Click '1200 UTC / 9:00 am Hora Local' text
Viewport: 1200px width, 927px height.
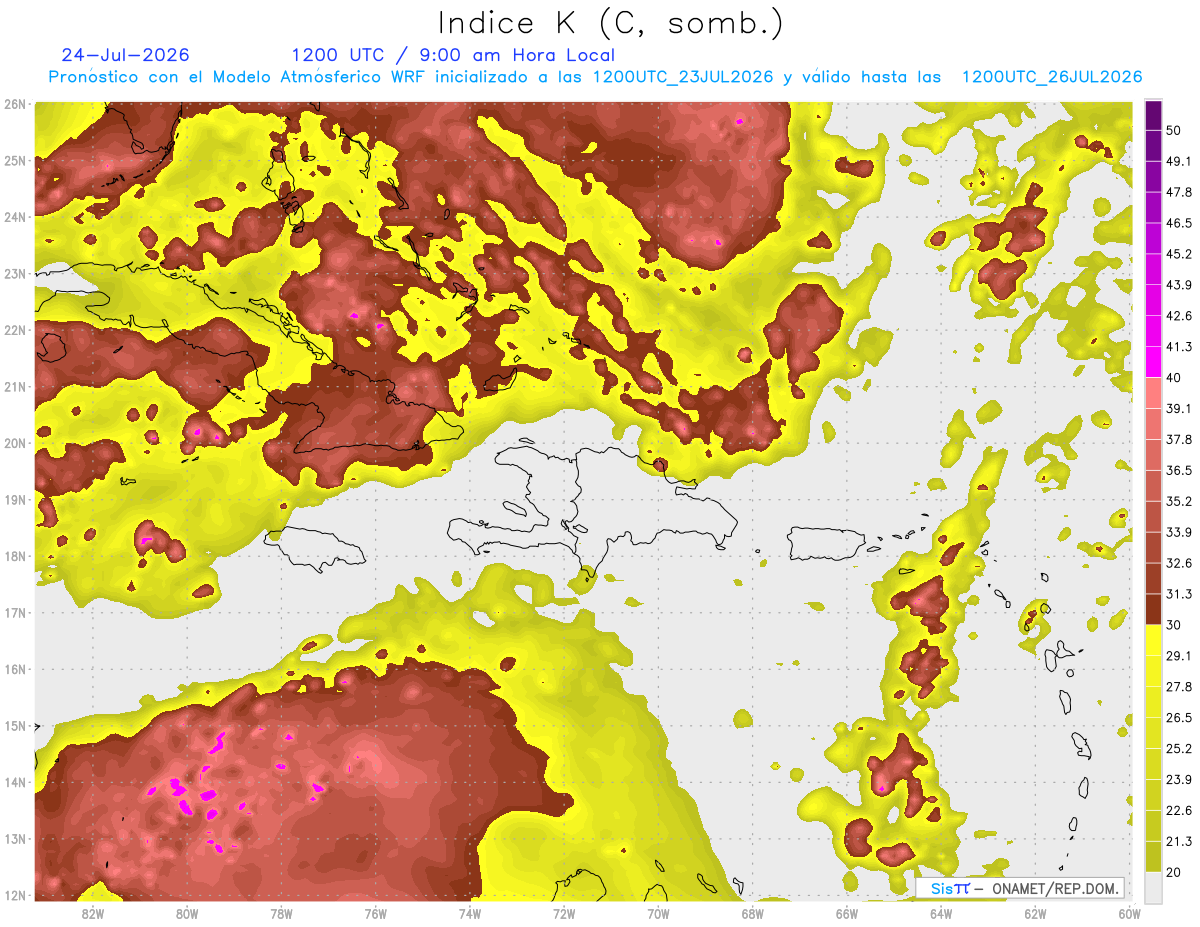tap(453, 55)
